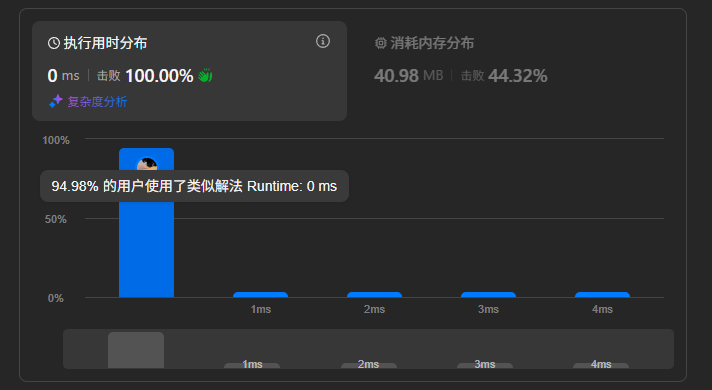Click the 2ms x-axis label under chart
The height and width of the screenshot is (390, 712).
click(374, 309)
